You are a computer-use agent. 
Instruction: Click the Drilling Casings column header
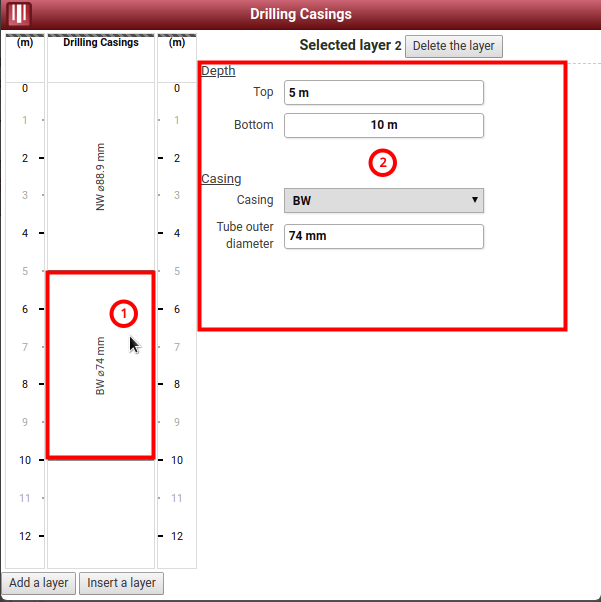pyautogui.click(x=101, y=43)
